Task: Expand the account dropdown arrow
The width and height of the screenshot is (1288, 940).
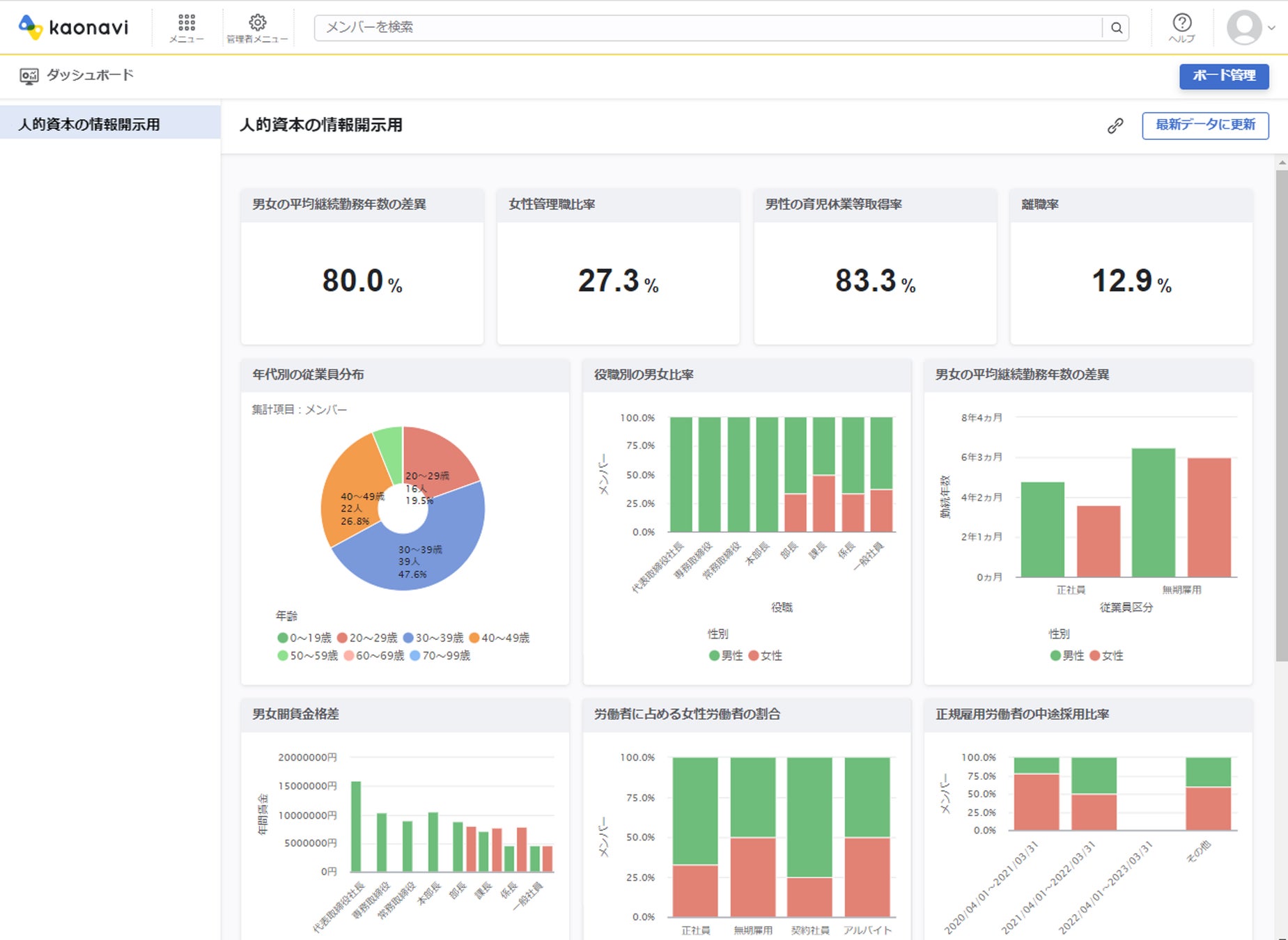Action: [x=1271, y=29]
